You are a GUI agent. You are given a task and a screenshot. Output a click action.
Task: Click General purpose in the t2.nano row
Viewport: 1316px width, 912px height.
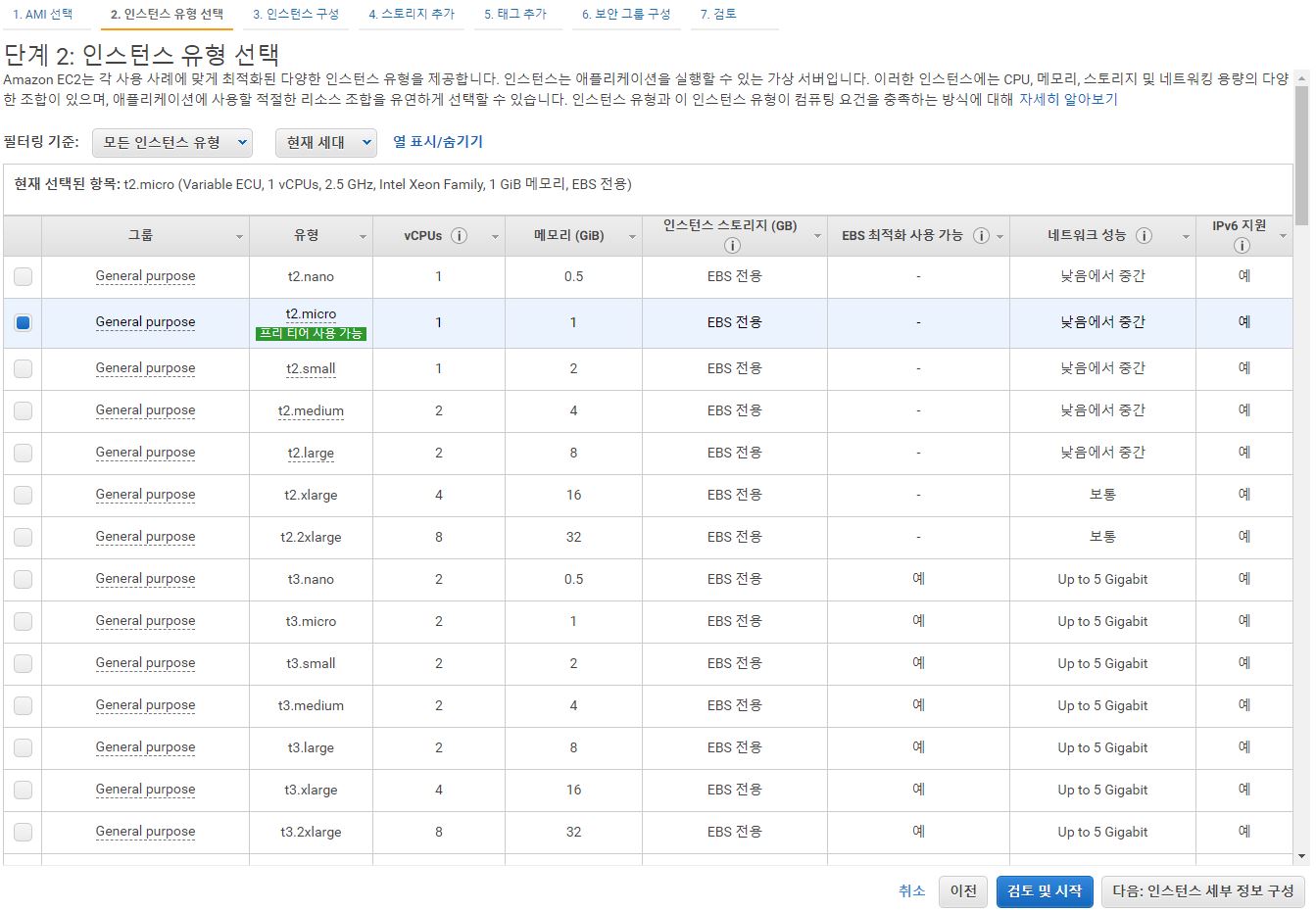coord(145,276)
